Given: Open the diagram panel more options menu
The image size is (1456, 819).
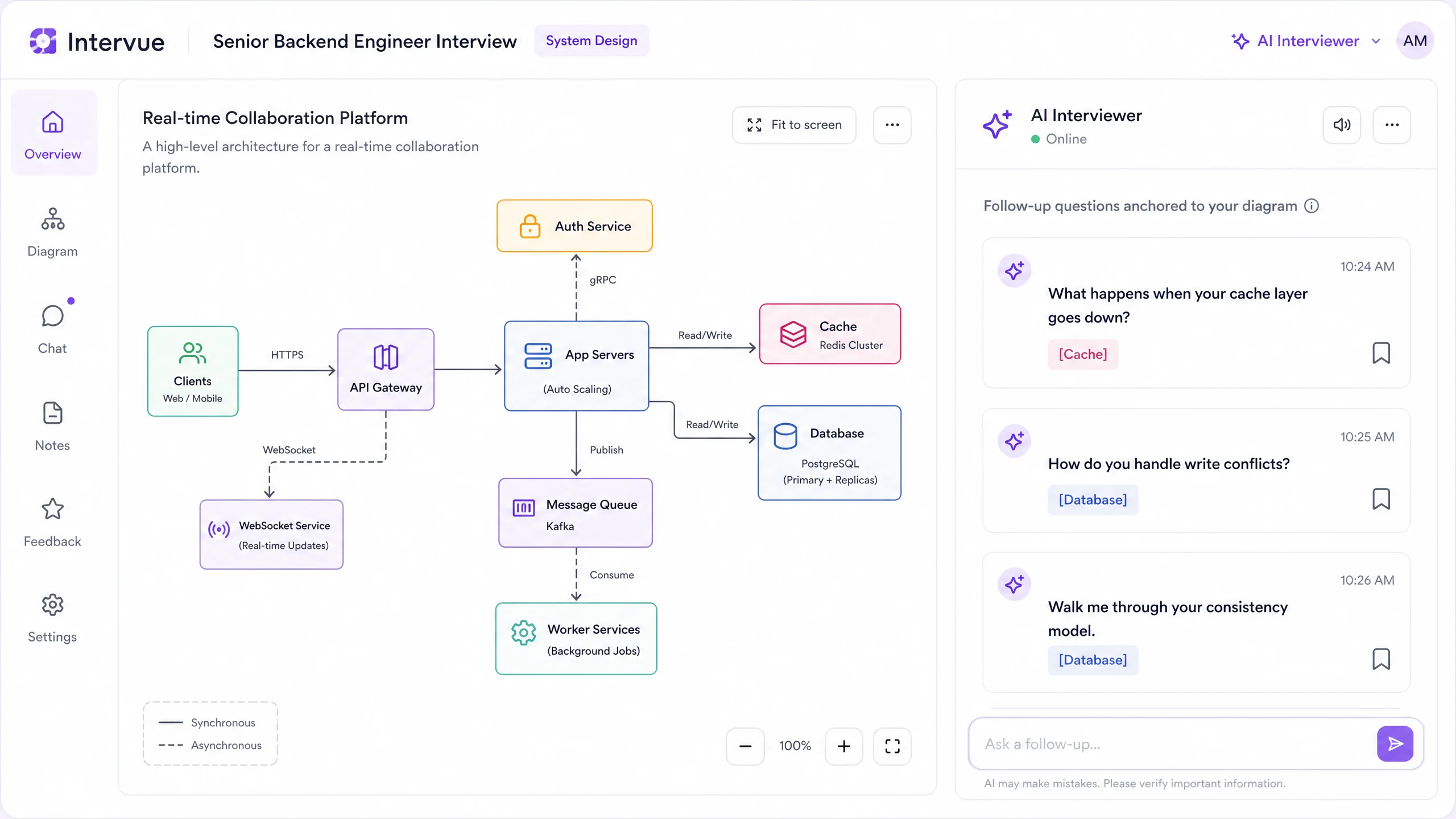Looking at the screenshot, I should (892, 125).
